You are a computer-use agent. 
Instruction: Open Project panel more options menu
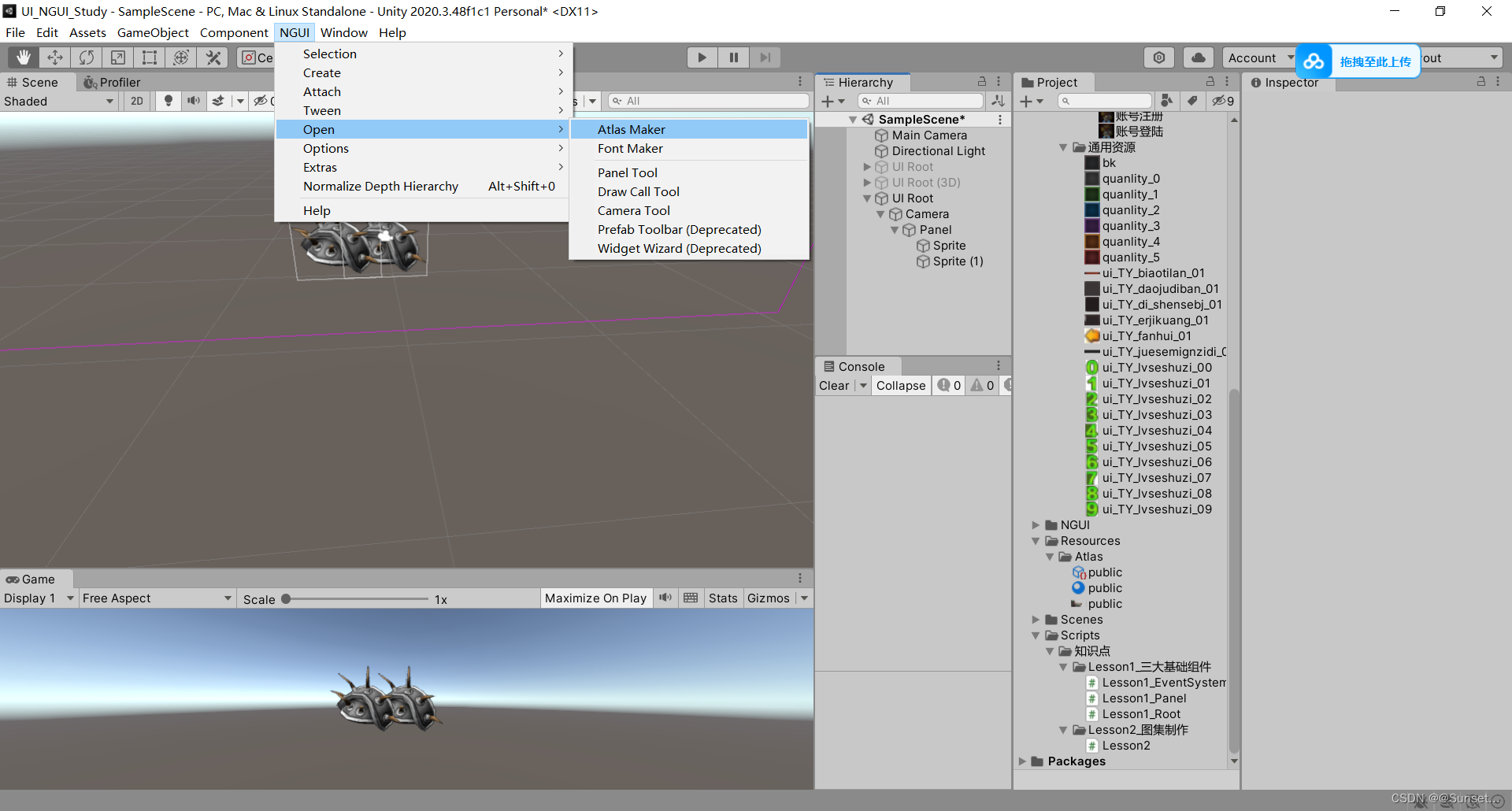point(1227,82)
